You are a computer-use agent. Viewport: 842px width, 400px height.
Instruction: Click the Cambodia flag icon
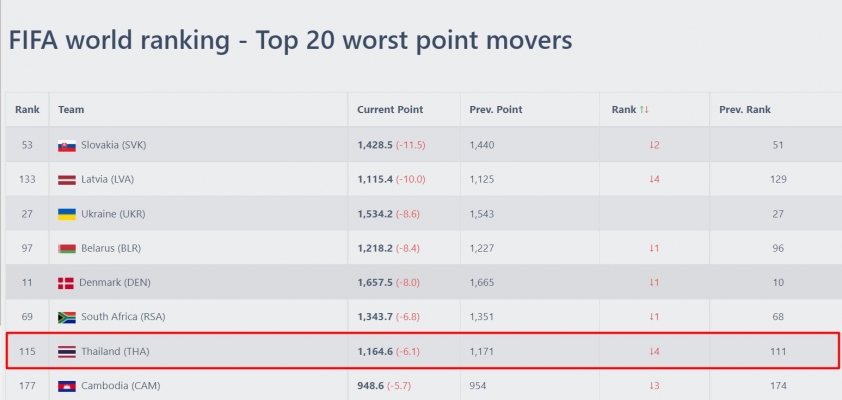(x=67, y=386)
